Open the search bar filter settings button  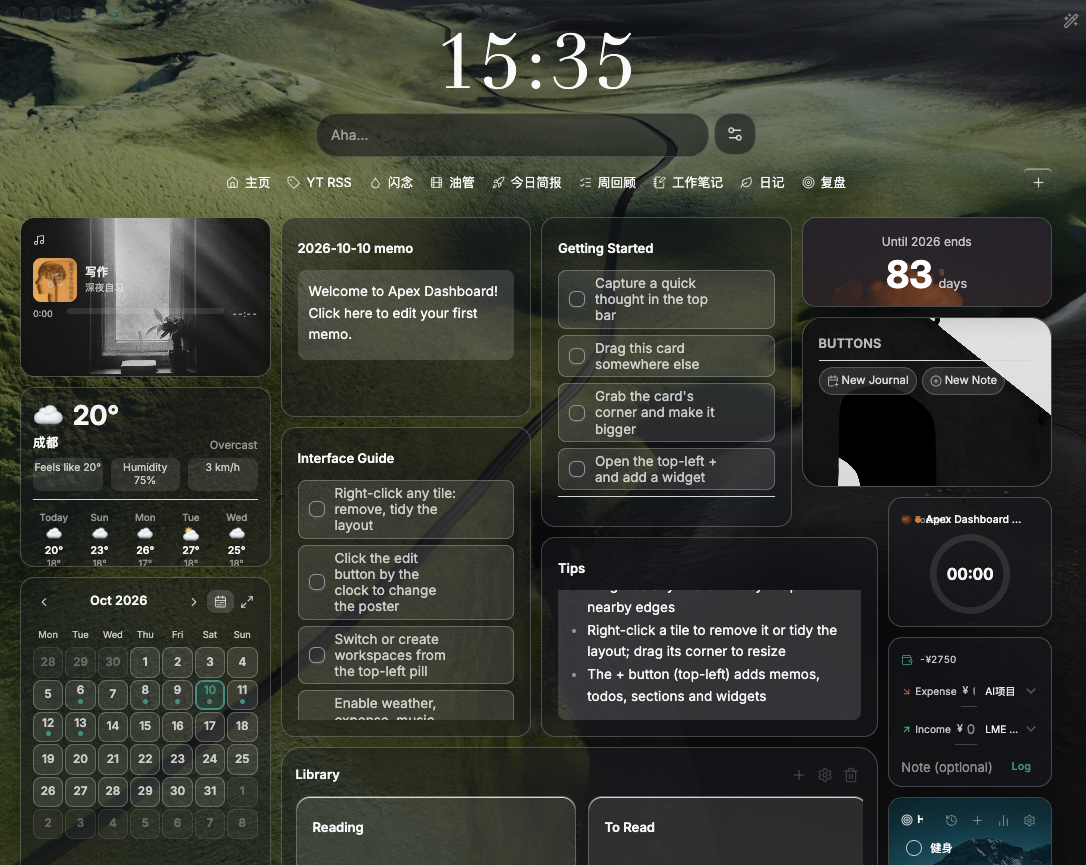click(x=735, y=134)
